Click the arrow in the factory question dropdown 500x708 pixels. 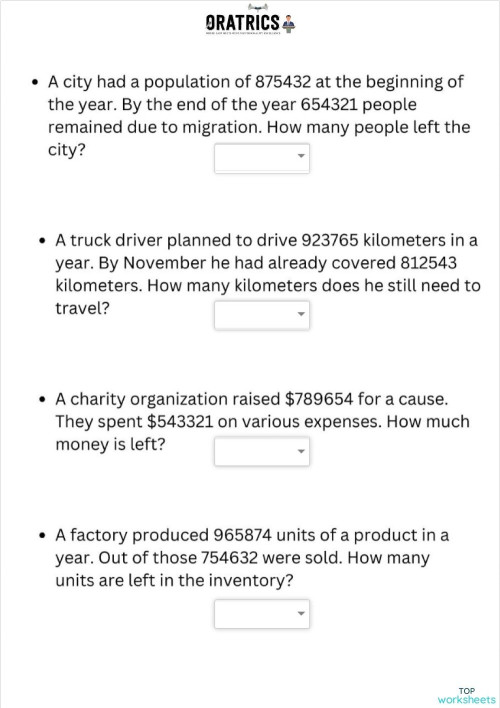pyautogui.click(x=301, y=613)
